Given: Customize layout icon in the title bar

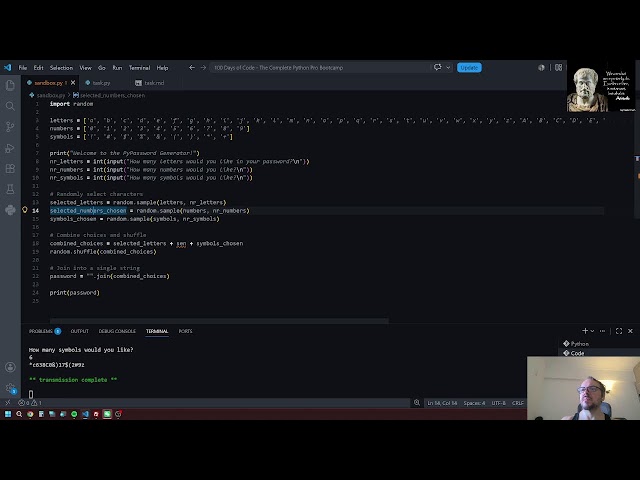Looking at the screenshot, I should click(558, 67).
